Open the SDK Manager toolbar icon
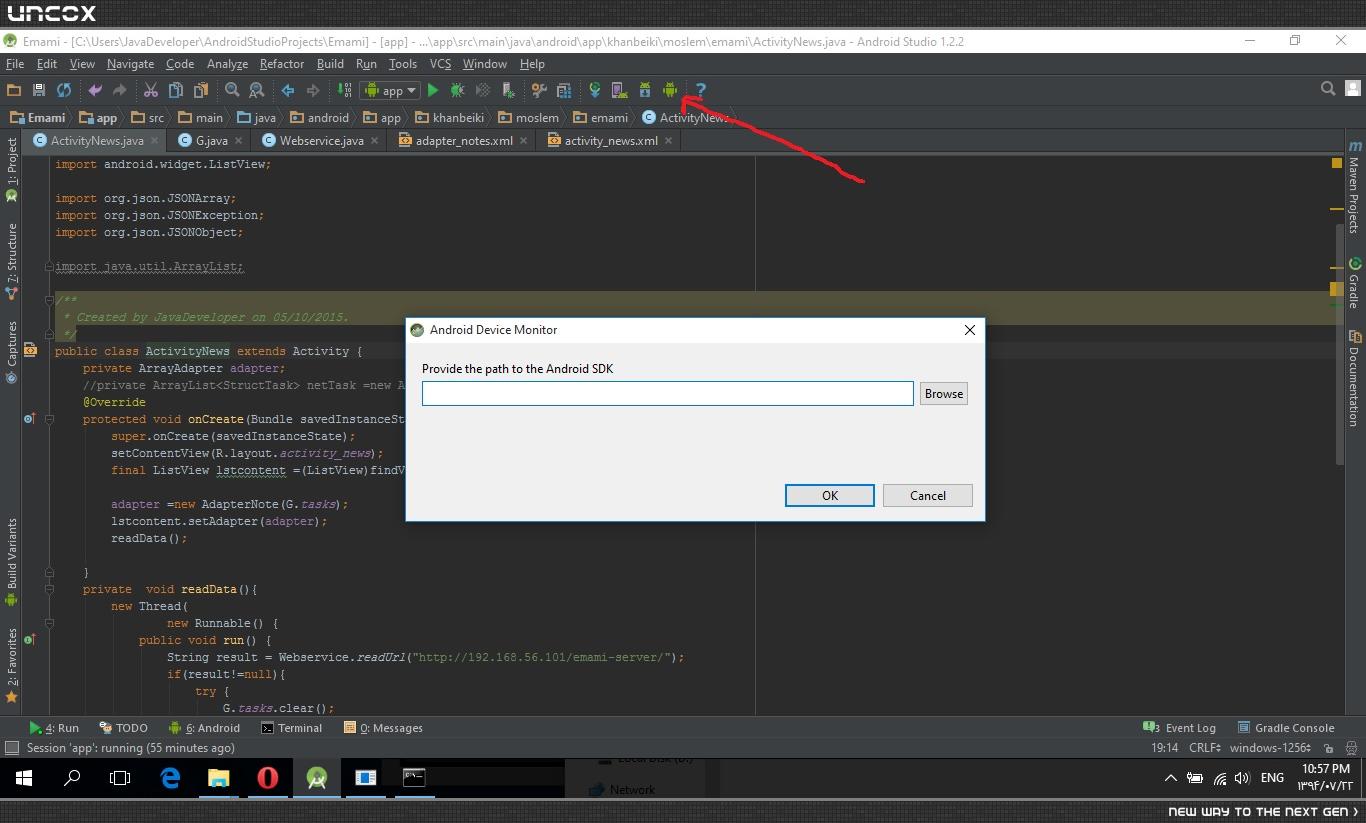The height and width of the screenshot is (823, 1366). [645, 90]
